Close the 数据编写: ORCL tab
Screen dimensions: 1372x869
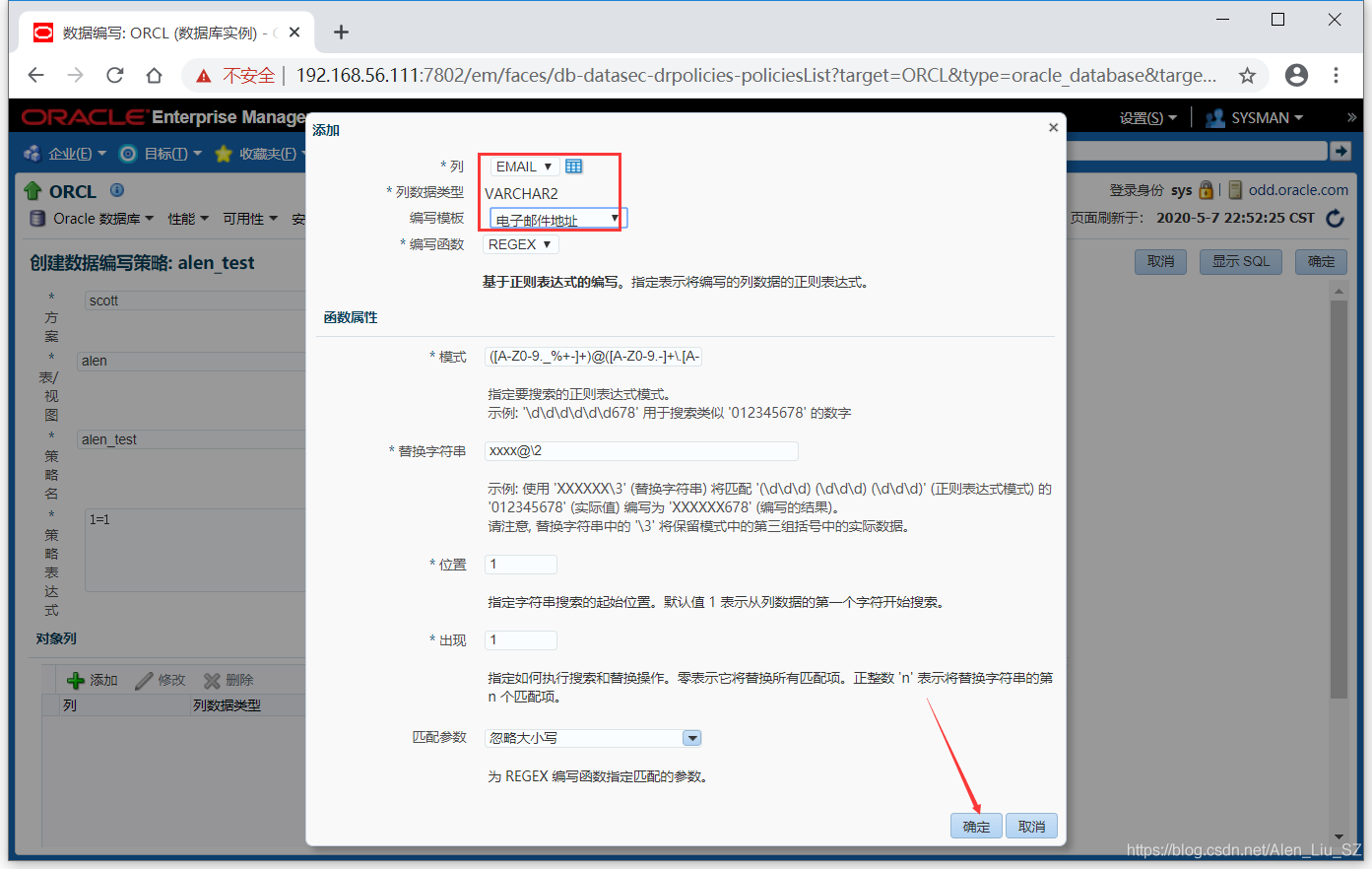pyautogui.click(x=294, y=33)
